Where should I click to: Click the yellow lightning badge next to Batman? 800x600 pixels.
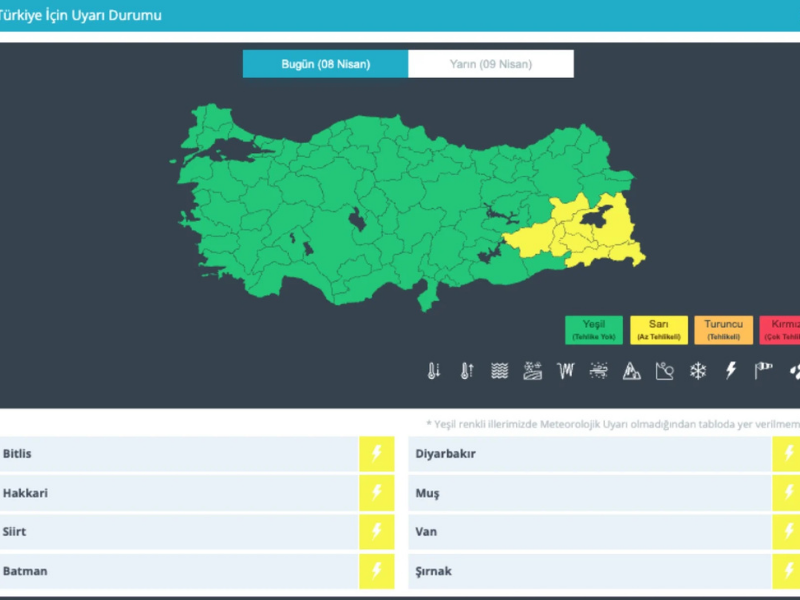click(x=377, y=571)
